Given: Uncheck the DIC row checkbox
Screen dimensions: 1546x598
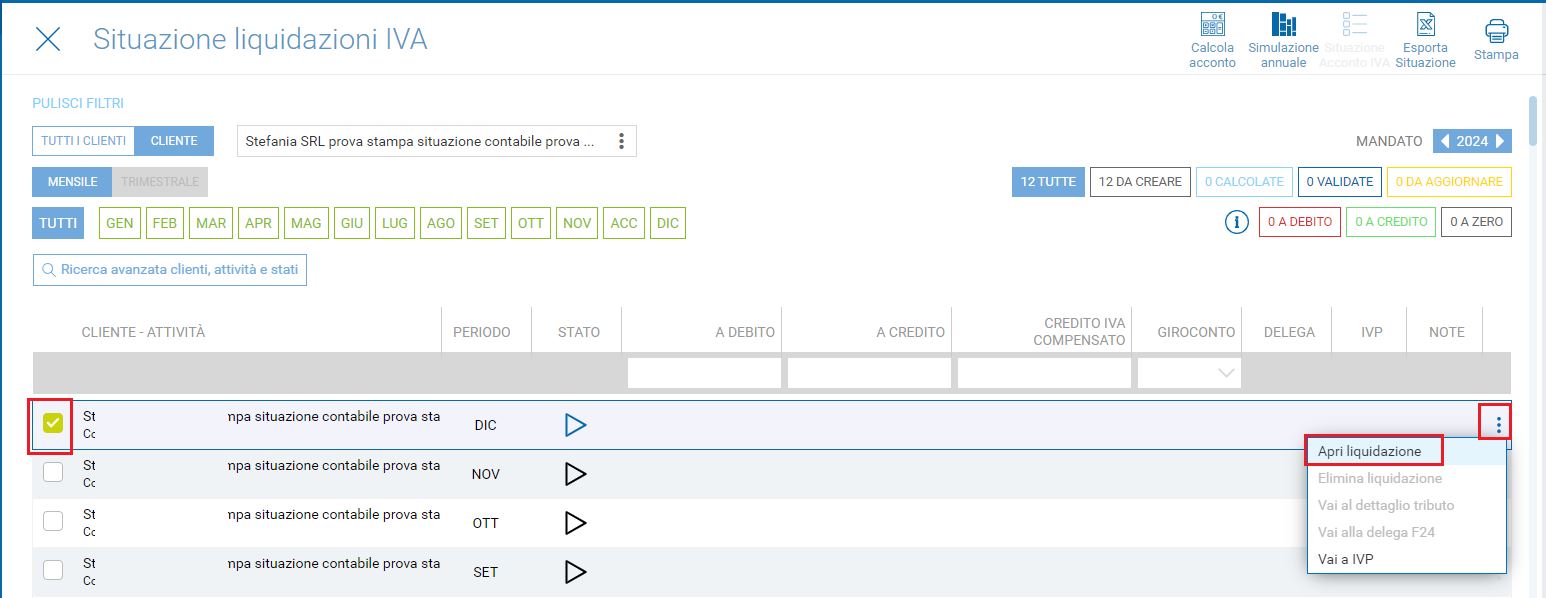Looking at the screenshot, I should pyautogui.click(x=53, y=424).
